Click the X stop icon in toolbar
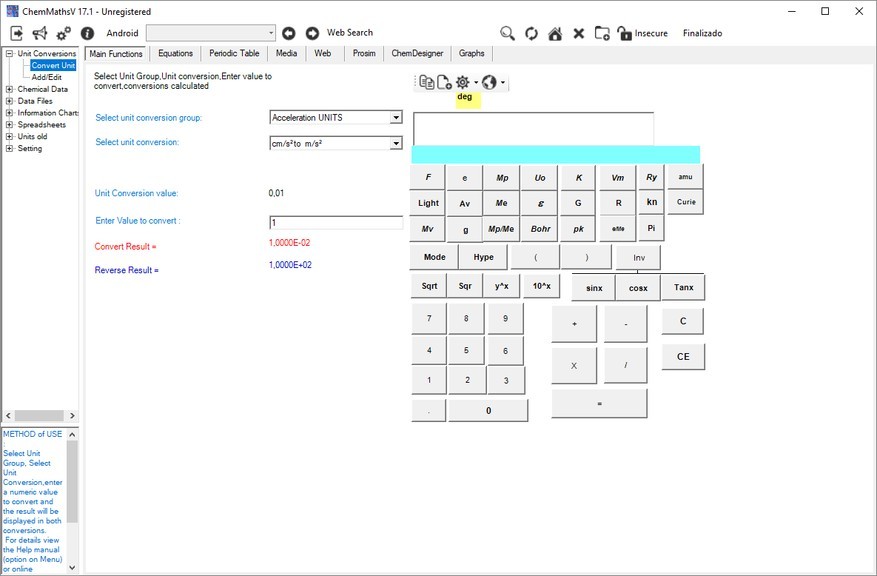This screenshot has height=576, width=877. [x=578, y=34]
